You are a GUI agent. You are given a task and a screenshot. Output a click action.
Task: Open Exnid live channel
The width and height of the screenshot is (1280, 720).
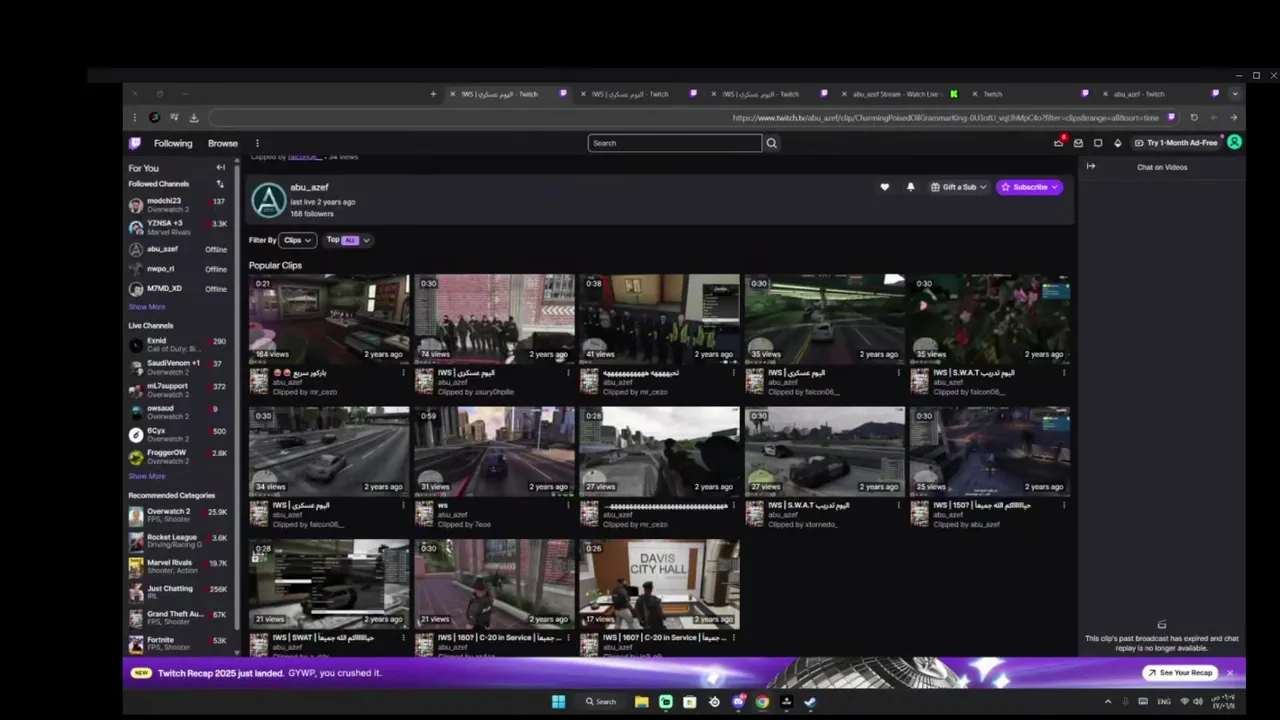point(178,345)
